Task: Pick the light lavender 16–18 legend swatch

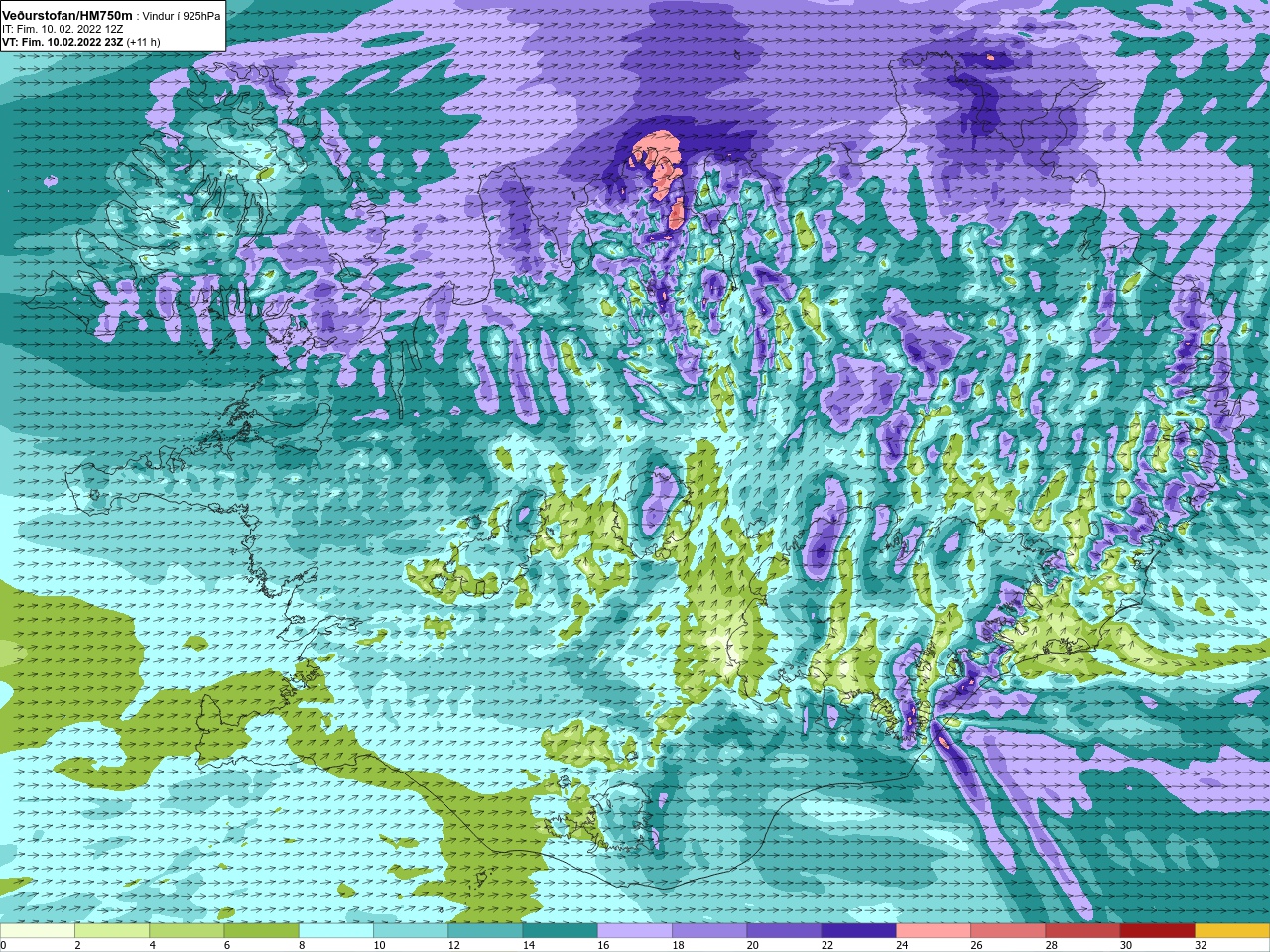Action: [635, 931]
